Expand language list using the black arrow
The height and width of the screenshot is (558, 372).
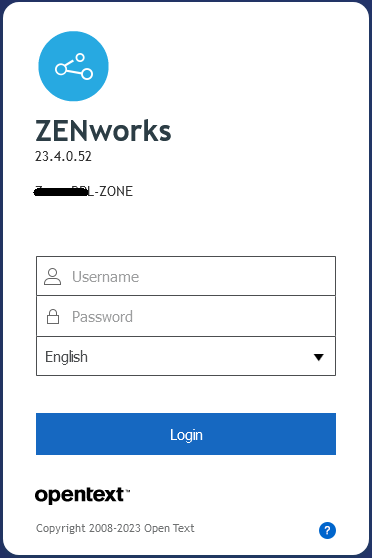[x=319, y=357]
